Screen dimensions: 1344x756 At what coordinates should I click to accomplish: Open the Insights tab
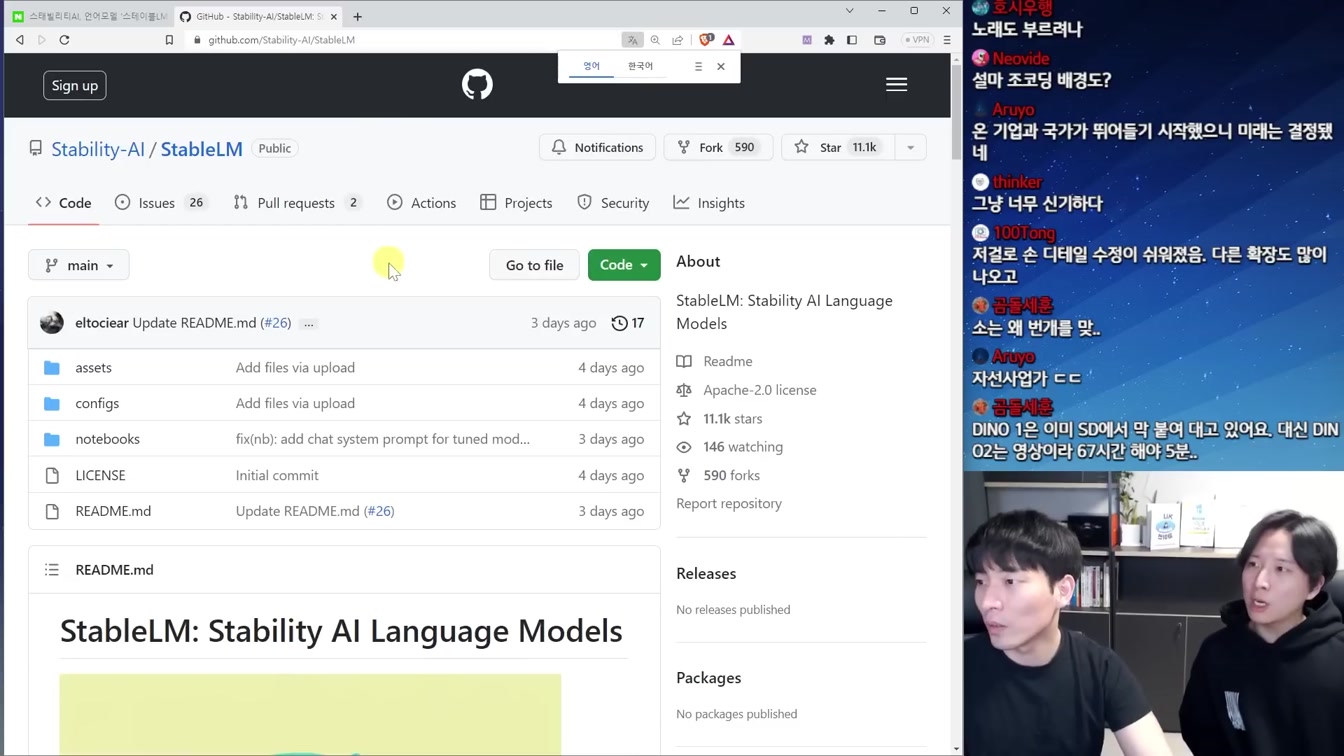(x=709, y=203)
